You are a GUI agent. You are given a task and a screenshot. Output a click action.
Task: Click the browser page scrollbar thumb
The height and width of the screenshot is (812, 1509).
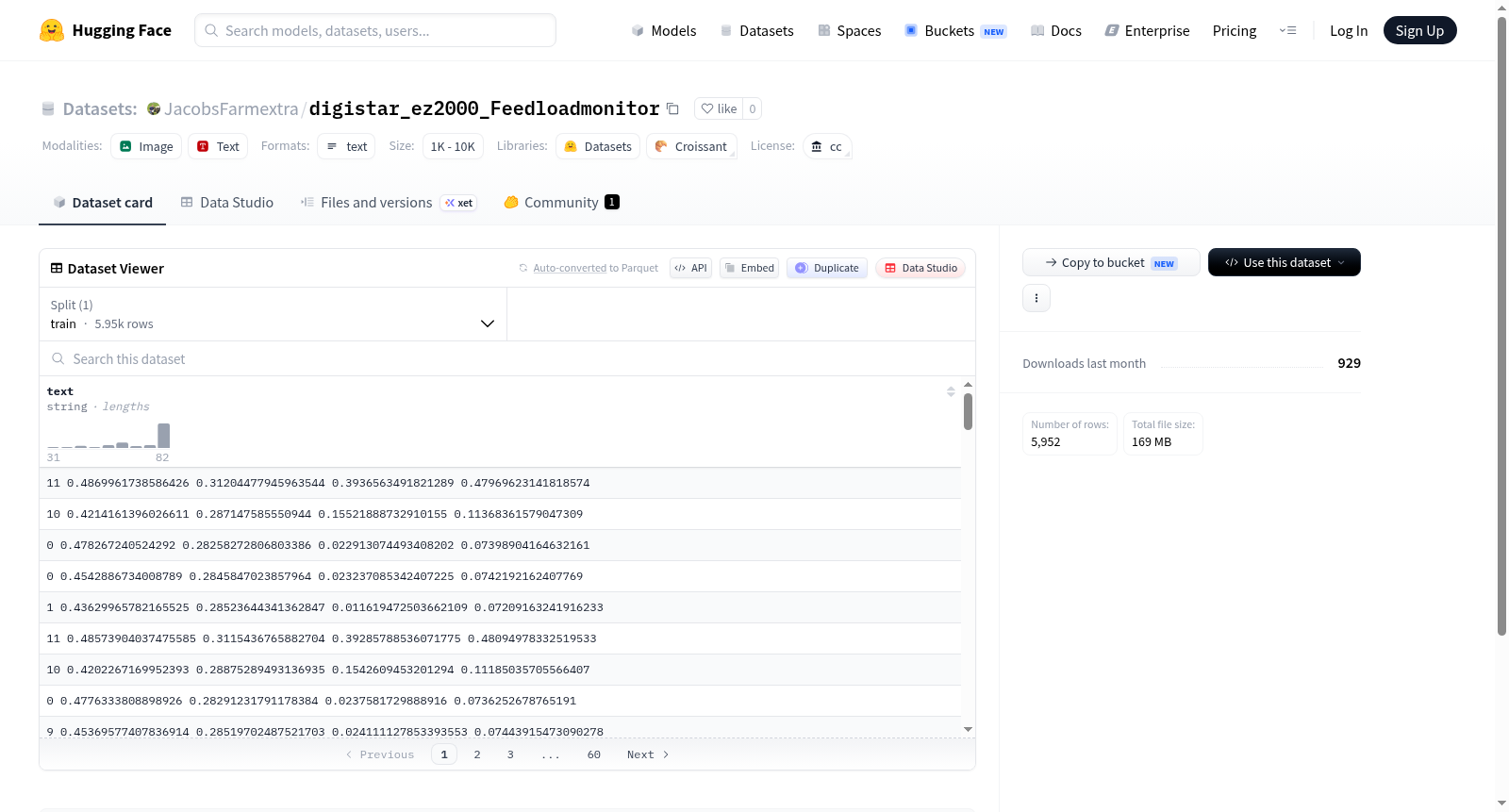coord(1501,325)
